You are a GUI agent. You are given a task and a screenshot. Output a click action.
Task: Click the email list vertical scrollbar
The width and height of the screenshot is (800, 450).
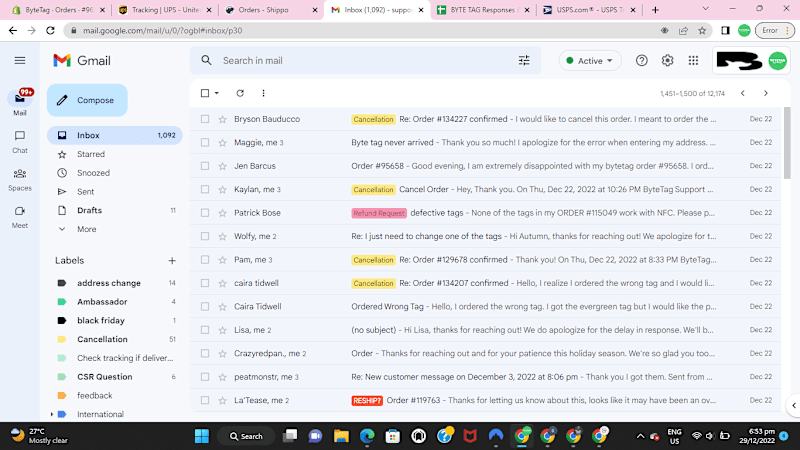tap(787, 143)
